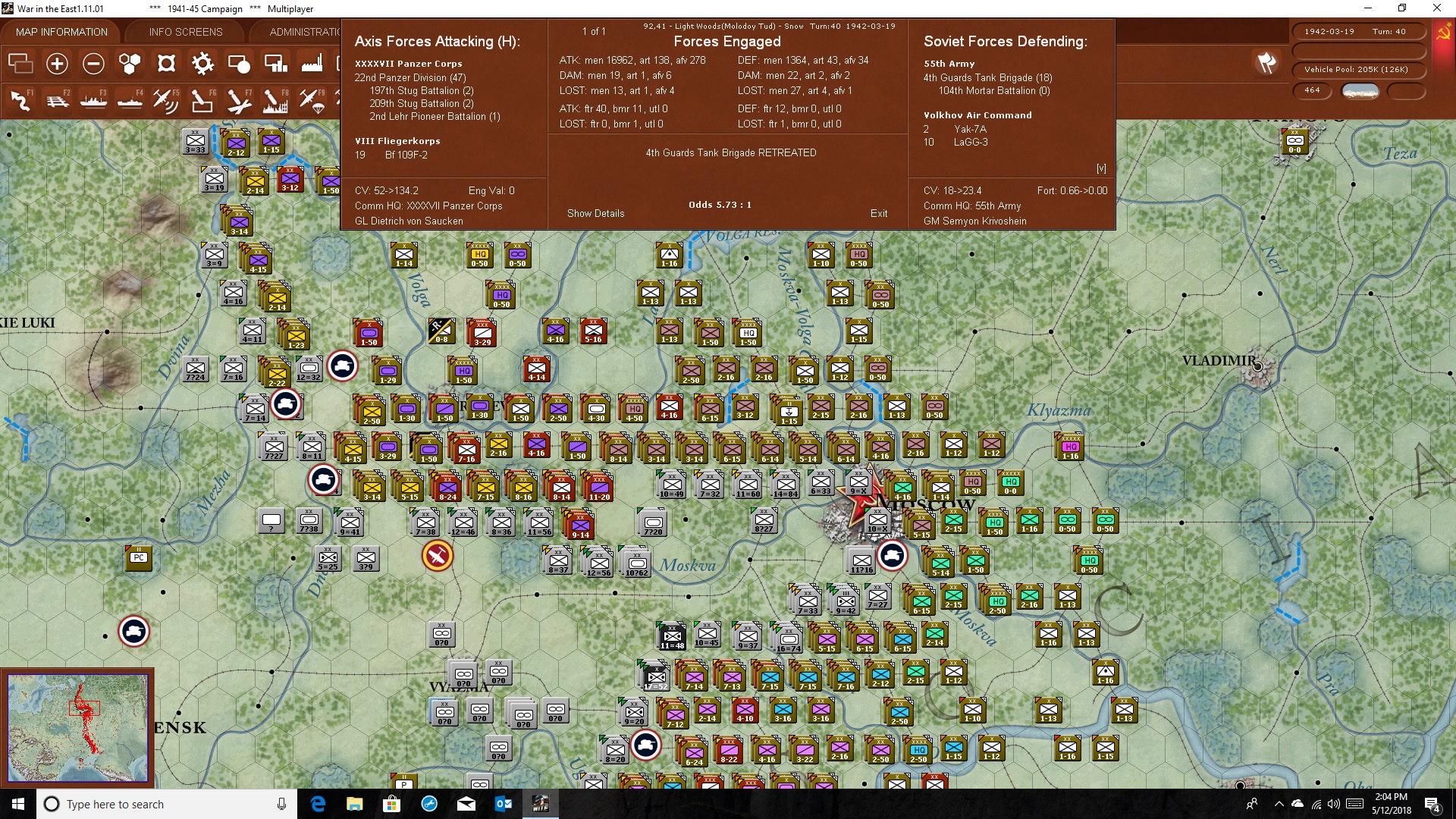Click the Vehicle Pool 205K field
1456x819 pixels.
click(x=1359, y=70)
